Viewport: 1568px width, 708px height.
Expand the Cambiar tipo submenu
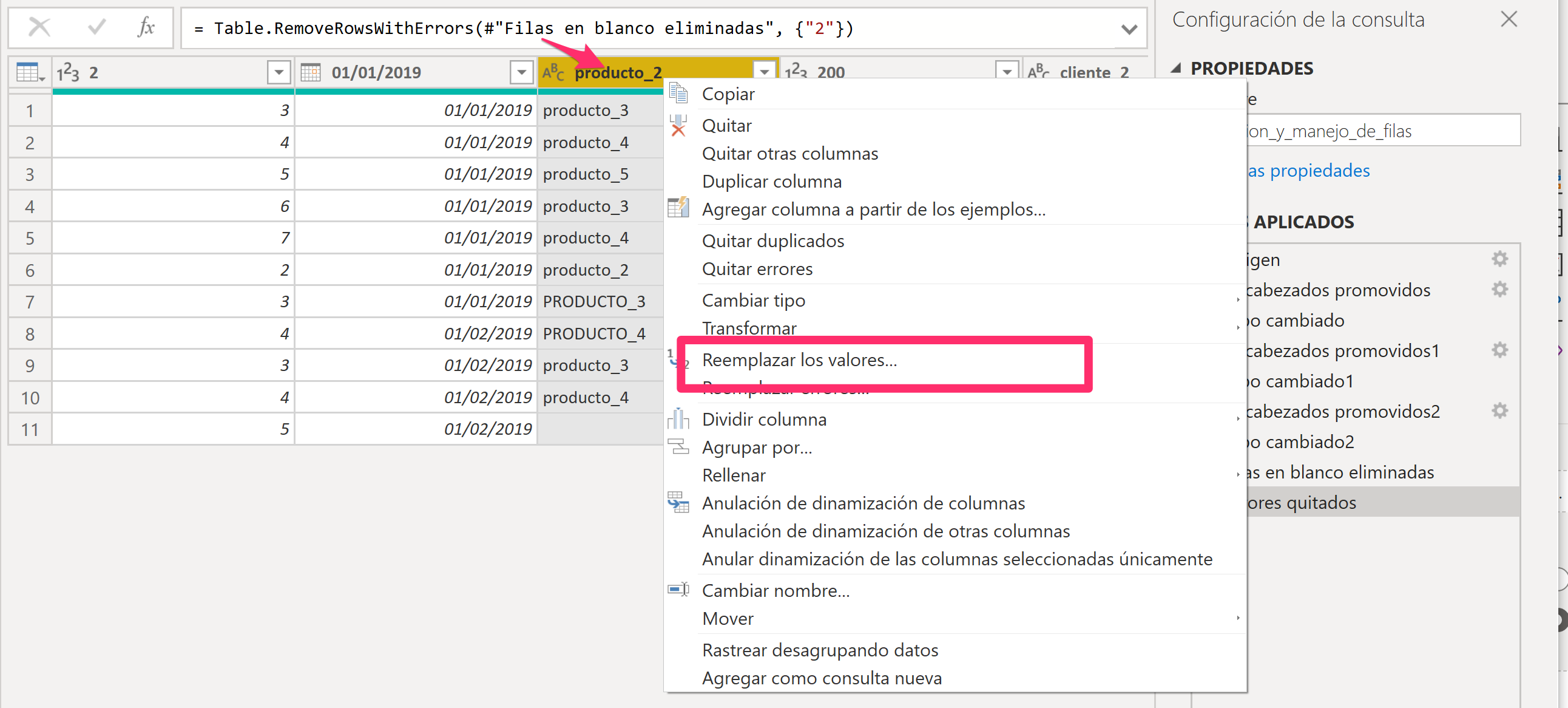point(1237,300)
